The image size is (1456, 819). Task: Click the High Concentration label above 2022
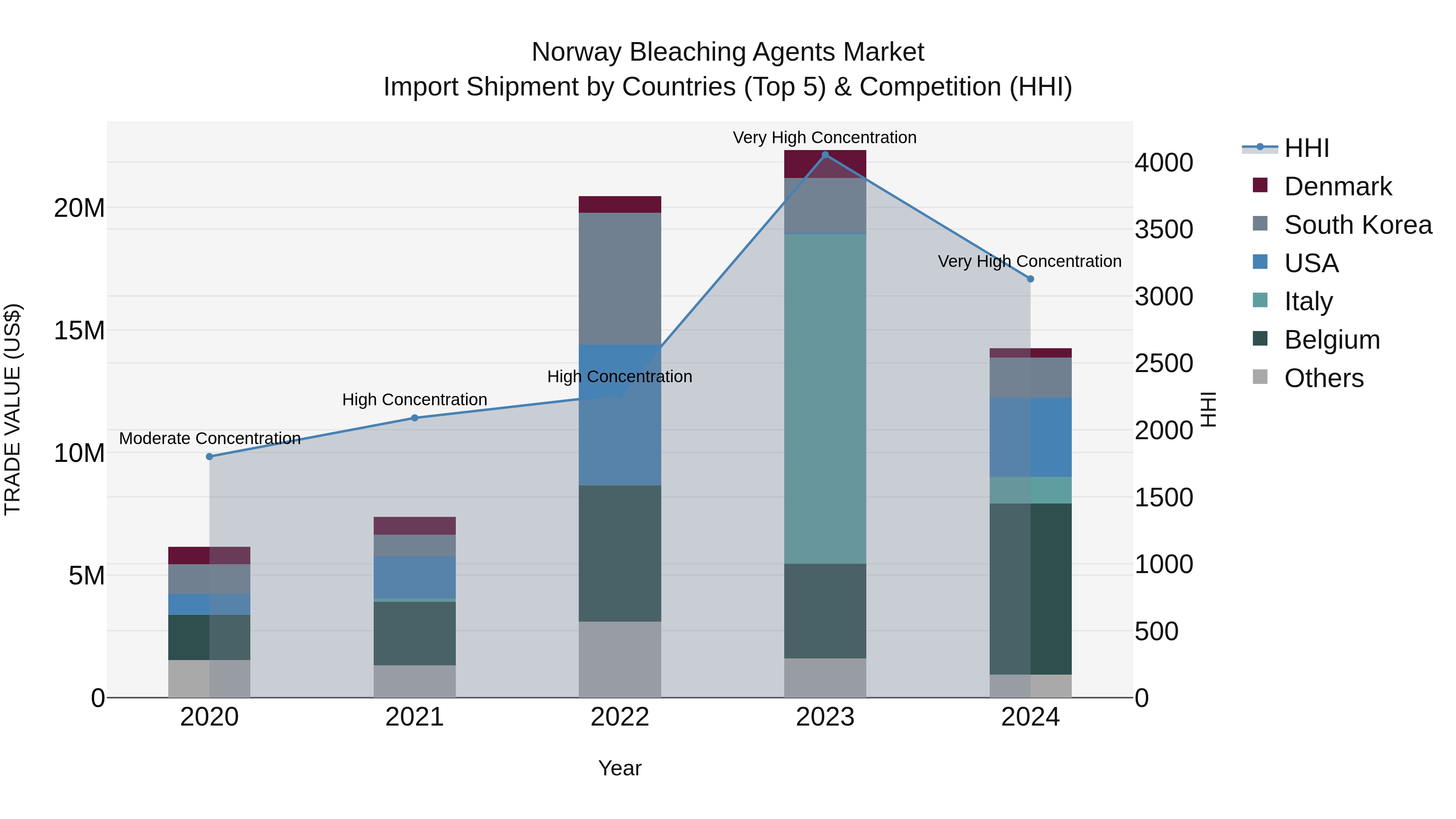pyautogui.click(x=620, y=377)
